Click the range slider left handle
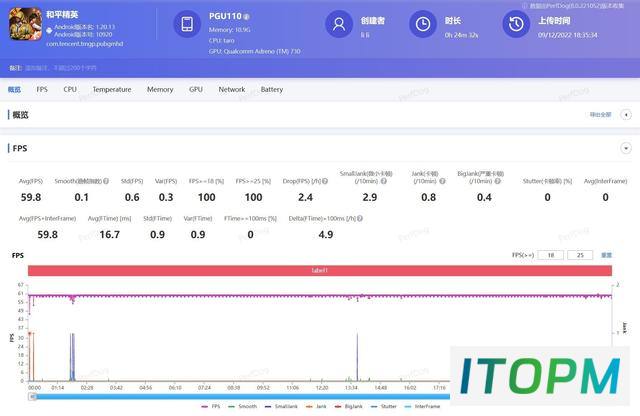Screen dimensions: 640x416 33,396
